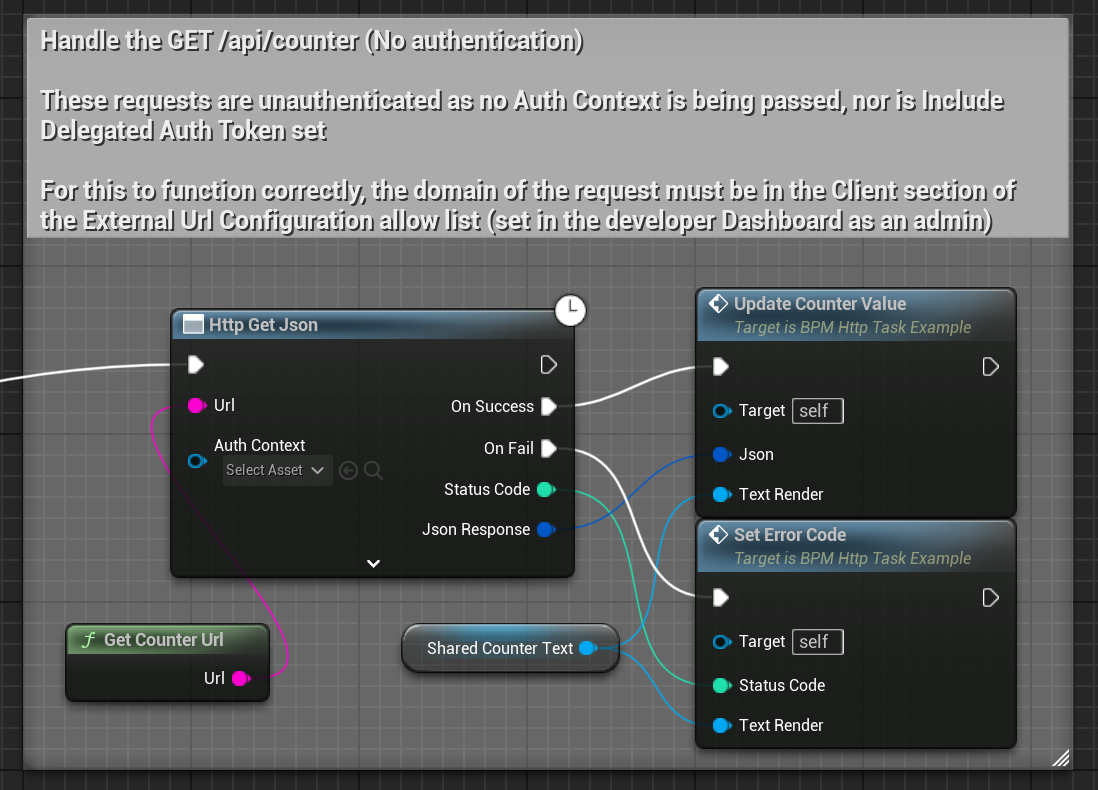
Task: Select the Set Error Code node title
Action: (790, 535)
